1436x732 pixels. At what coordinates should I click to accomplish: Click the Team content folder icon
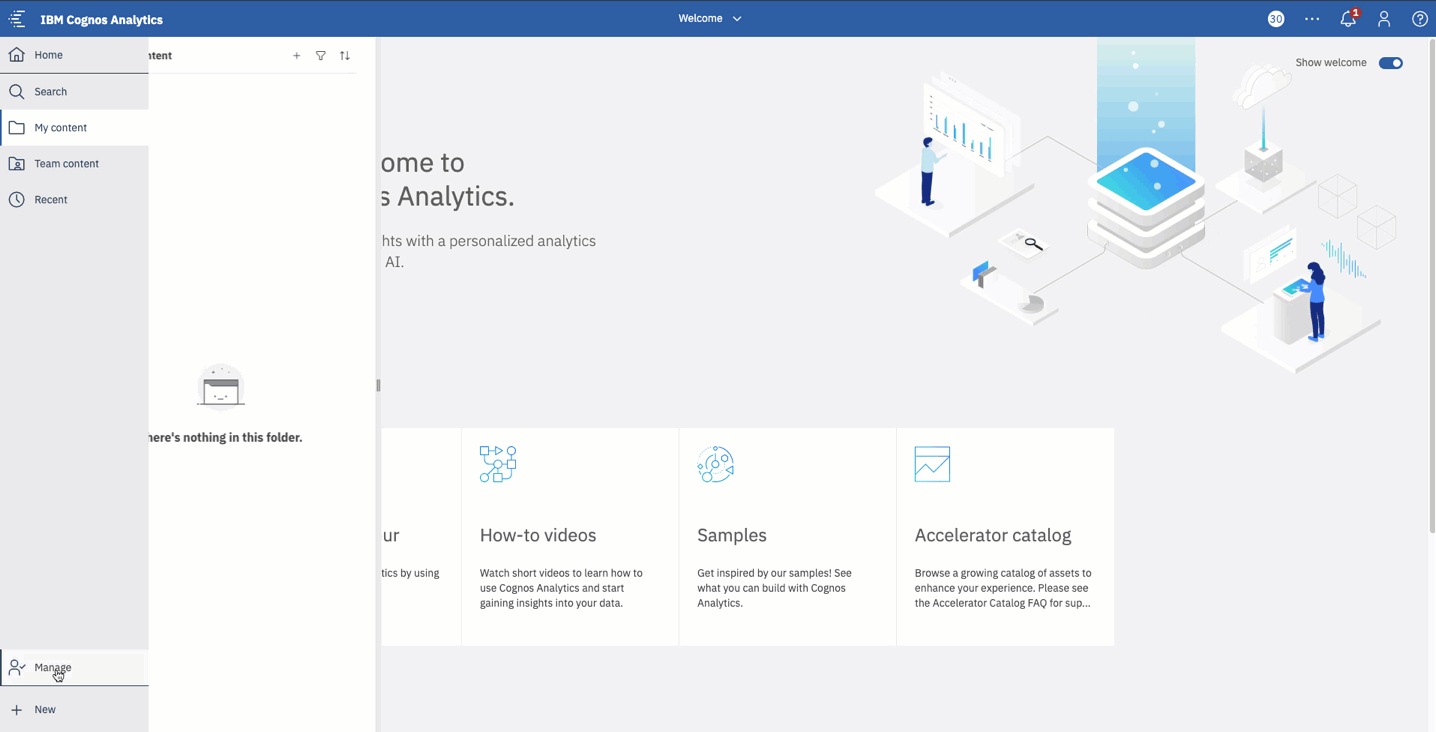point(17,163)
